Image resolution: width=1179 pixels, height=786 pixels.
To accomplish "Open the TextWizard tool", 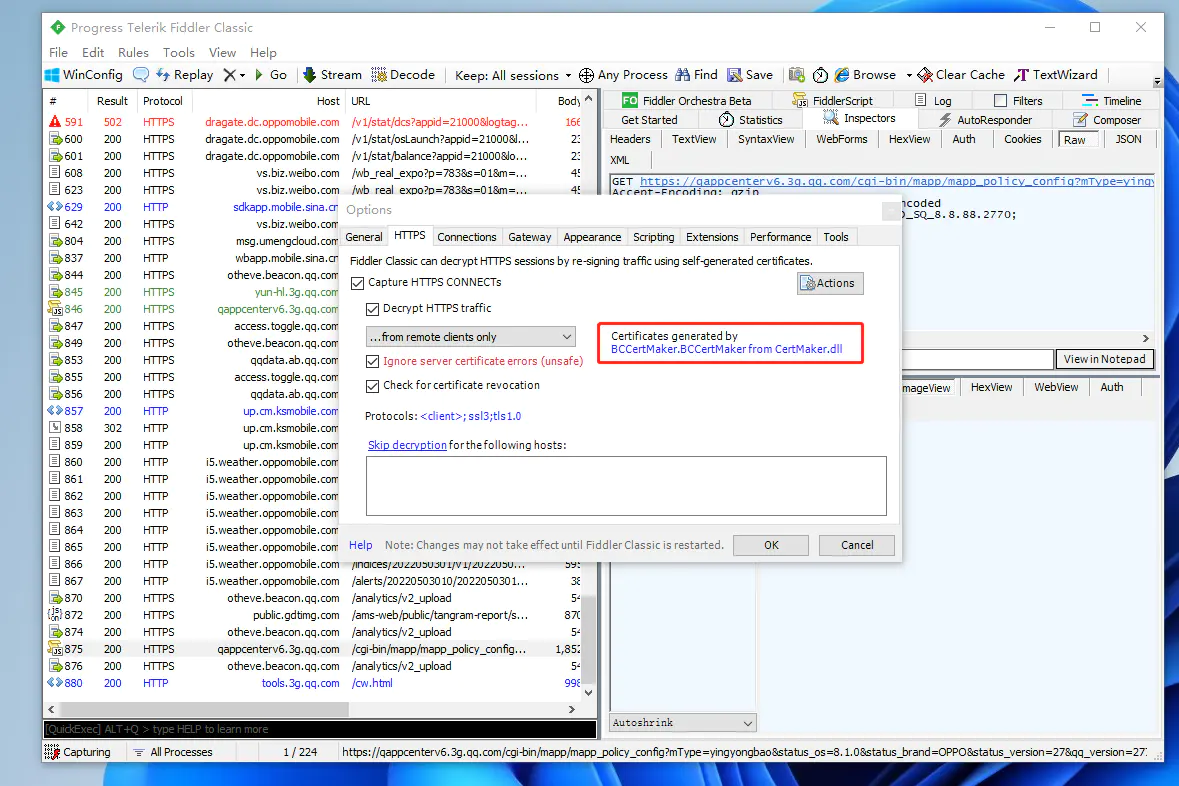I will (x=1056, y=74).
